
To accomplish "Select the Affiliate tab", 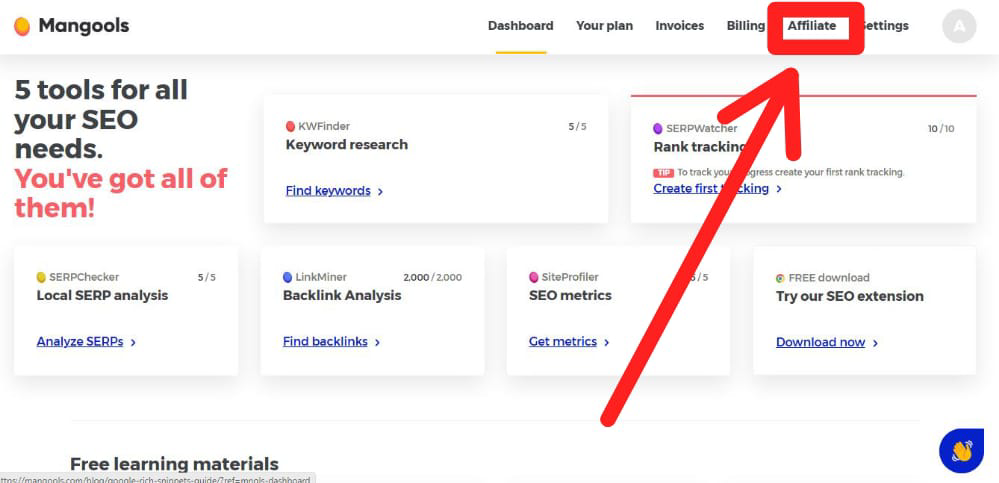I will pyautogui.click(x=812, y=26).
